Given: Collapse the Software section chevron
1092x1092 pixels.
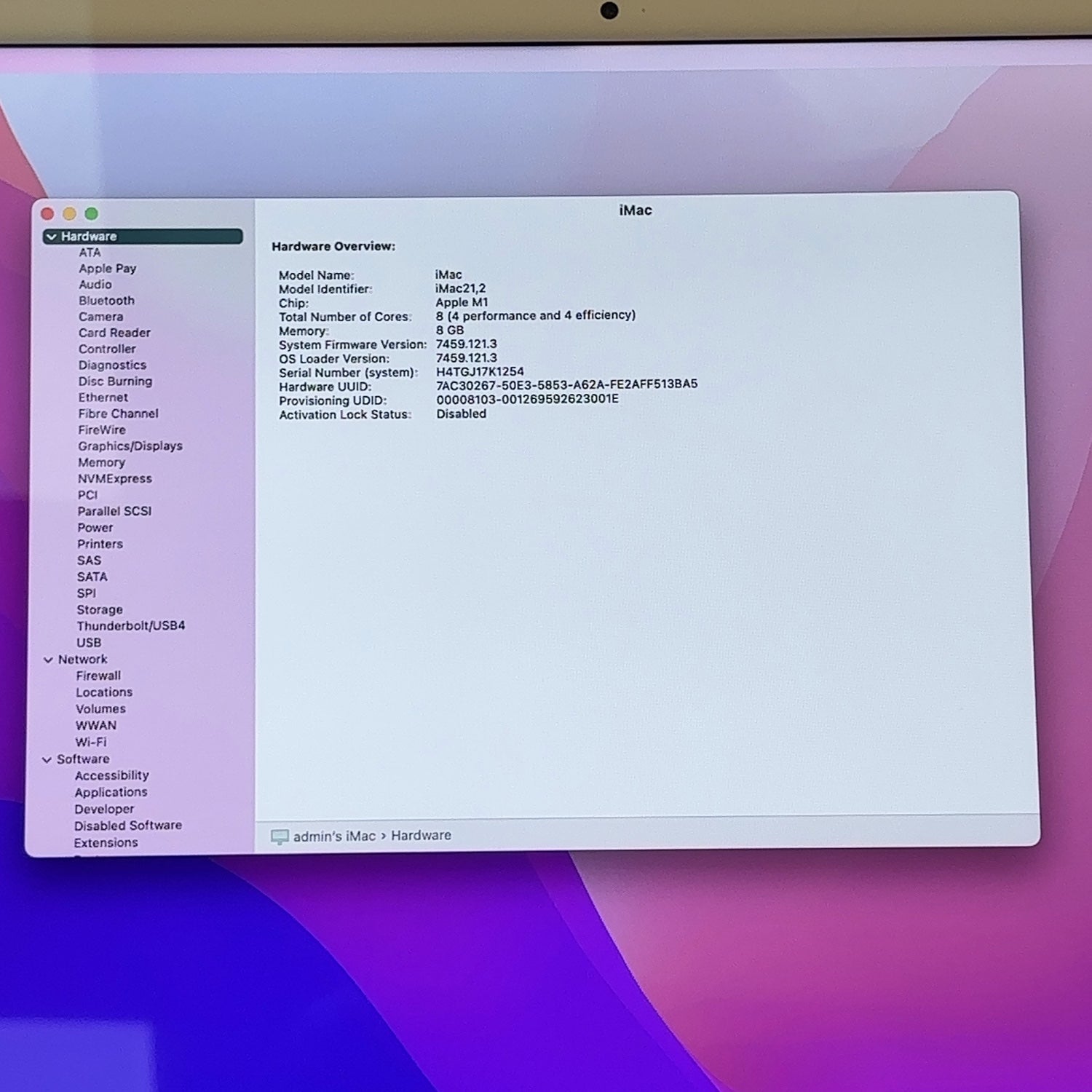Looking at the screenshot, I should click(x=47, y=759).
